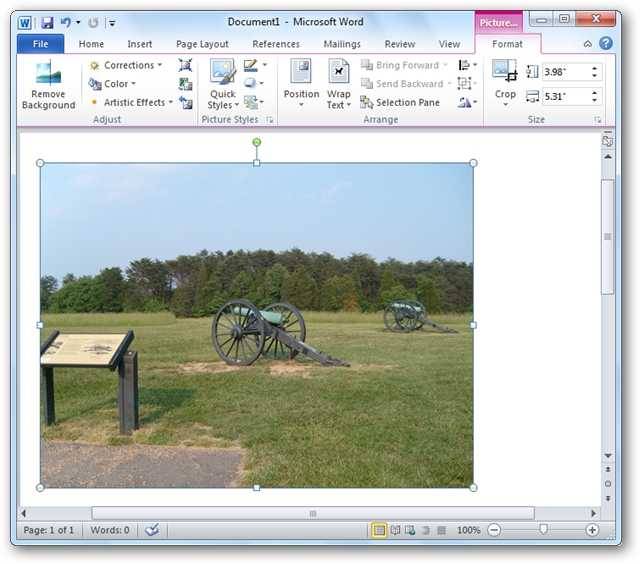Screen dimensions: 640x564
Task: Click the Position button
Action: point(301,84)
